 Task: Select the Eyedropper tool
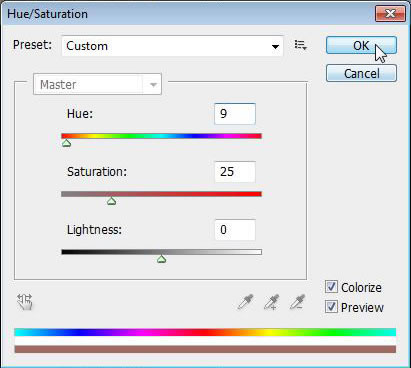tap(245, 302)
